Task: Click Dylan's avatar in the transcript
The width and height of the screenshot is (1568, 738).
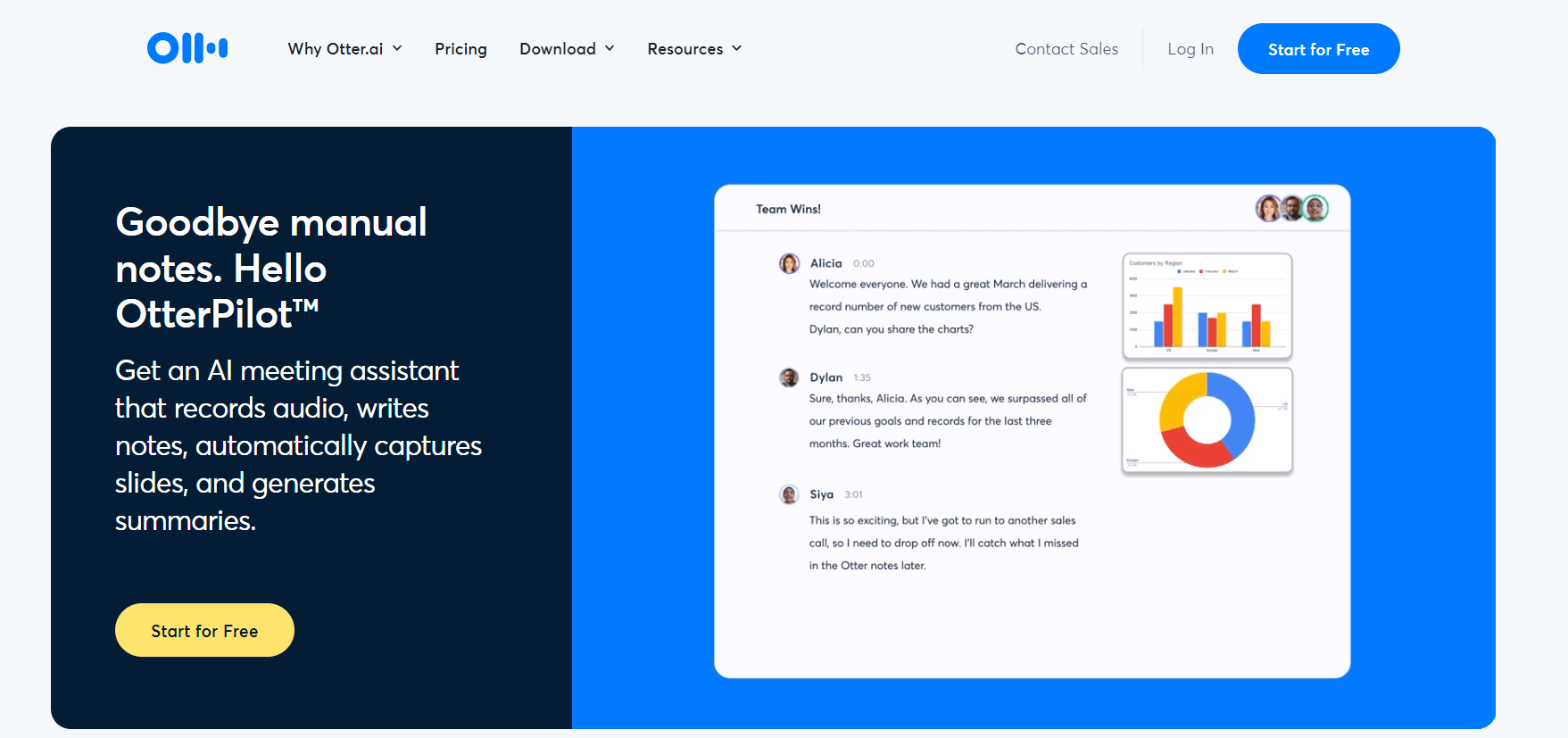Action: (x=789, y=377)
